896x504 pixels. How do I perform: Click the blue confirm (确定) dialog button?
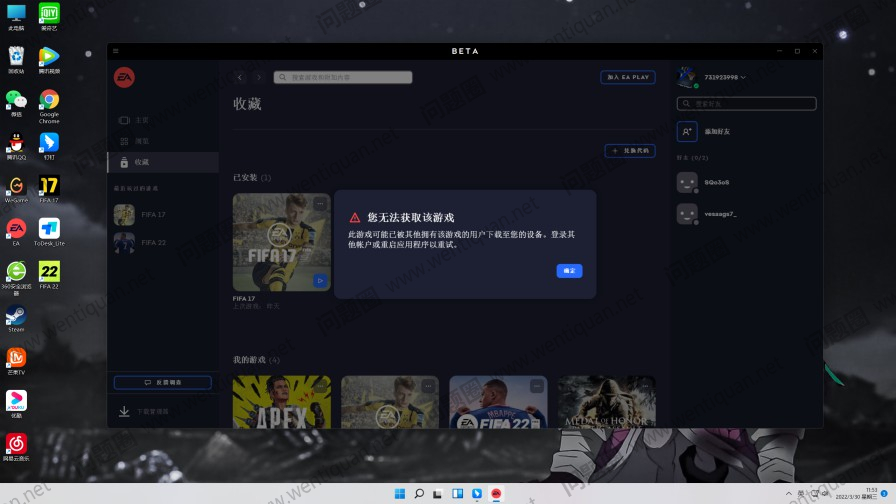569,271
